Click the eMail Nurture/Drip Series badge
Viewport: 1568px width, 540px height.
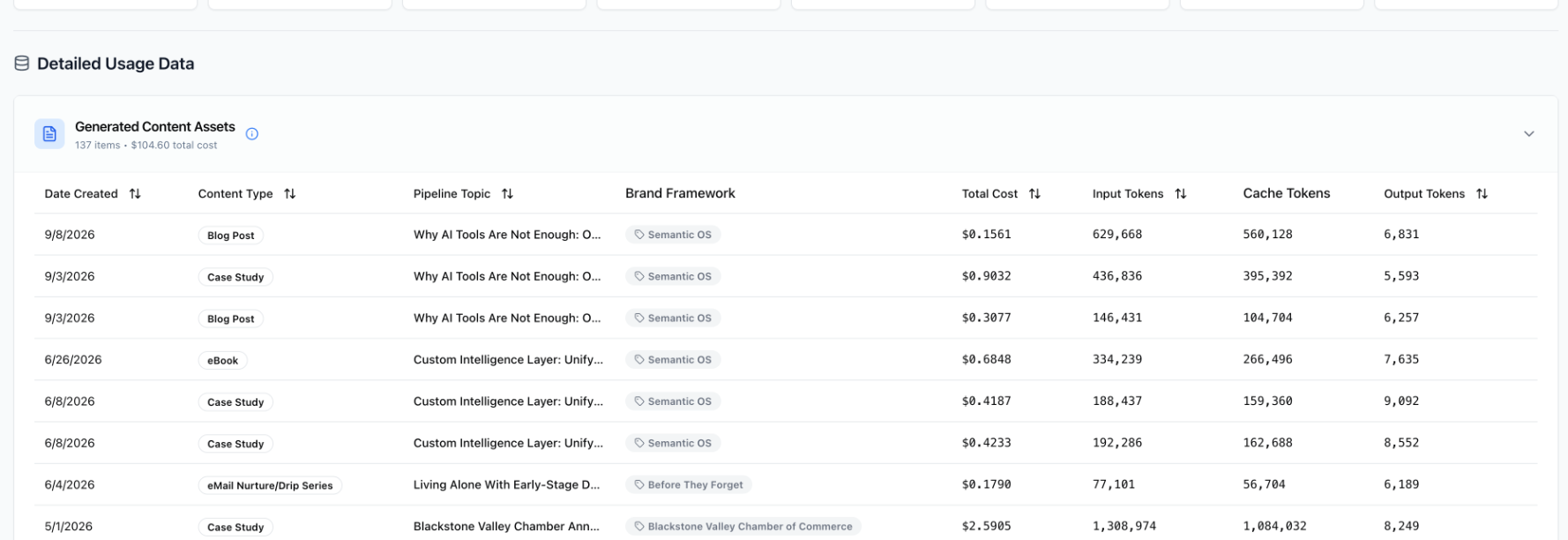click(270, 485)
